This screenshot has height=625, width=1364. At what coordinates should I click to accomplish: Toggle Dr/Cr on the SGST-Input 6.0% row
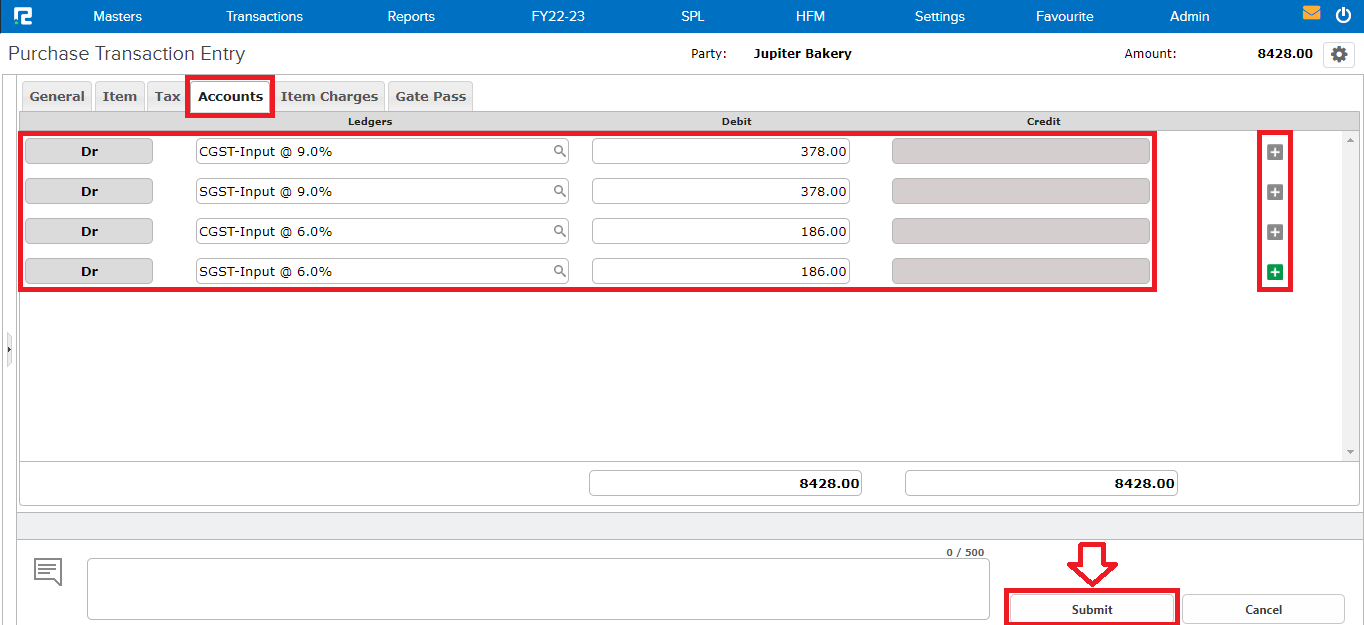(x=88, y=270)
